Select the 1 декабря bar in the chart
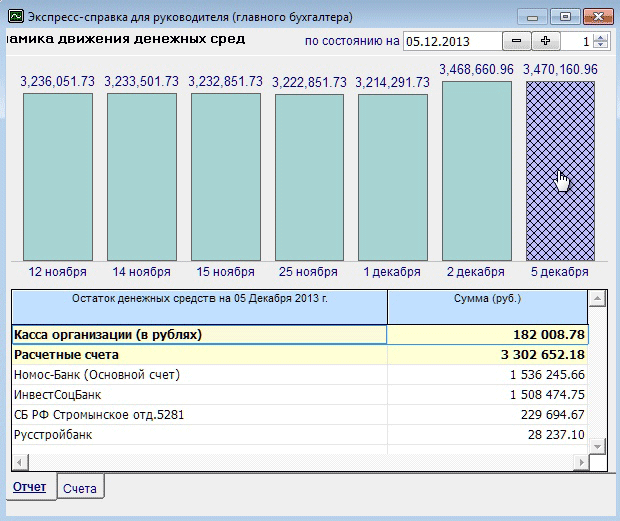620x521 pixels. tap(393, 177)
